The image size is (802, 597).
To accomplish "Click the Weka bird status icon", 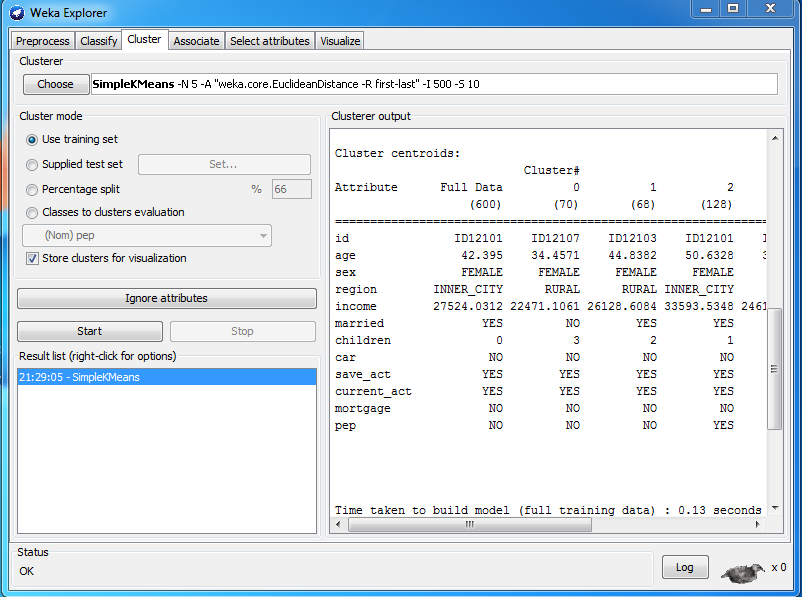I will 743,572.
